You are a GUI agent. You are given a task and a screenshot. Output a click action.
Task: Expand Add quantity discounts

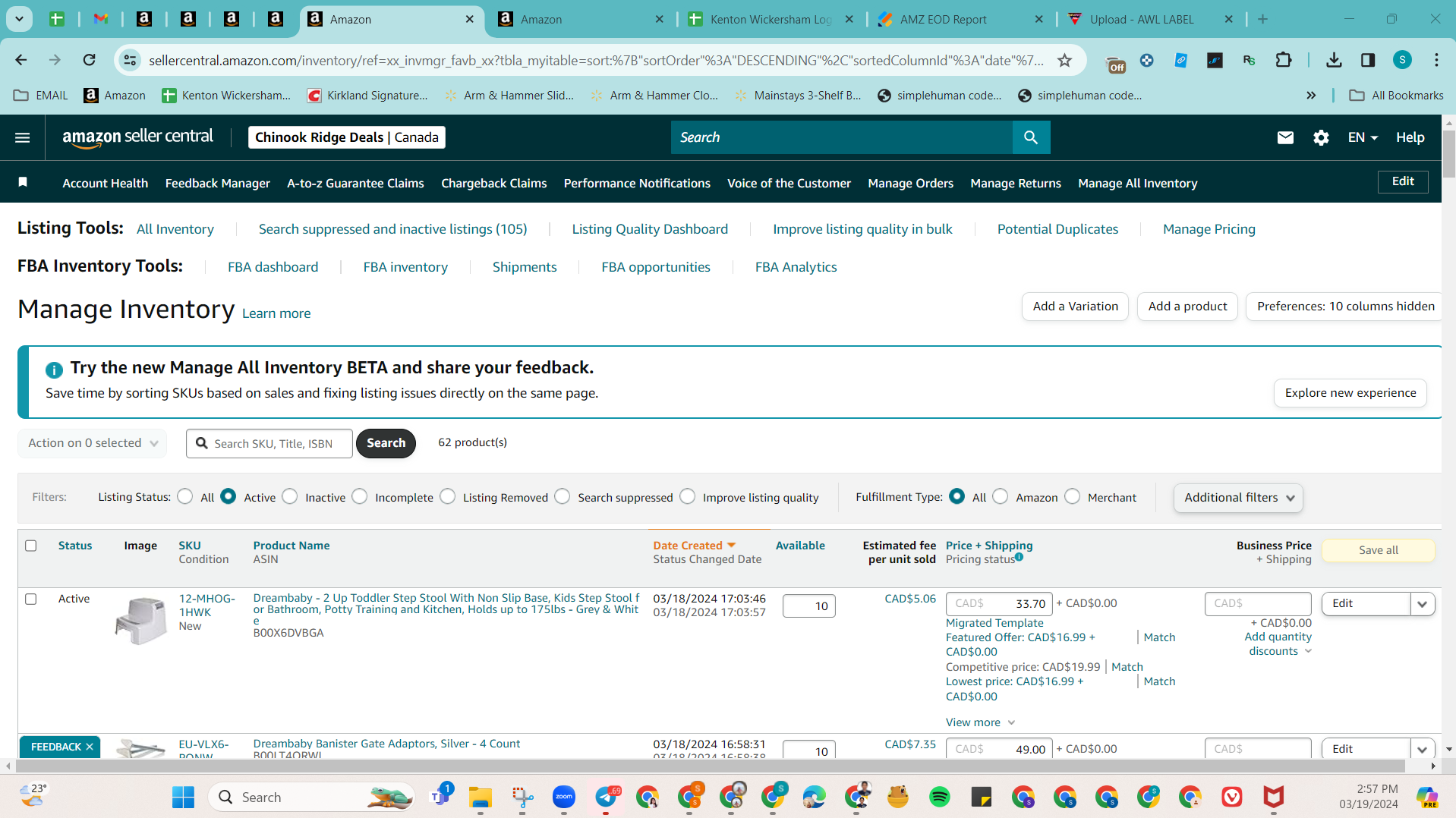1278,644
